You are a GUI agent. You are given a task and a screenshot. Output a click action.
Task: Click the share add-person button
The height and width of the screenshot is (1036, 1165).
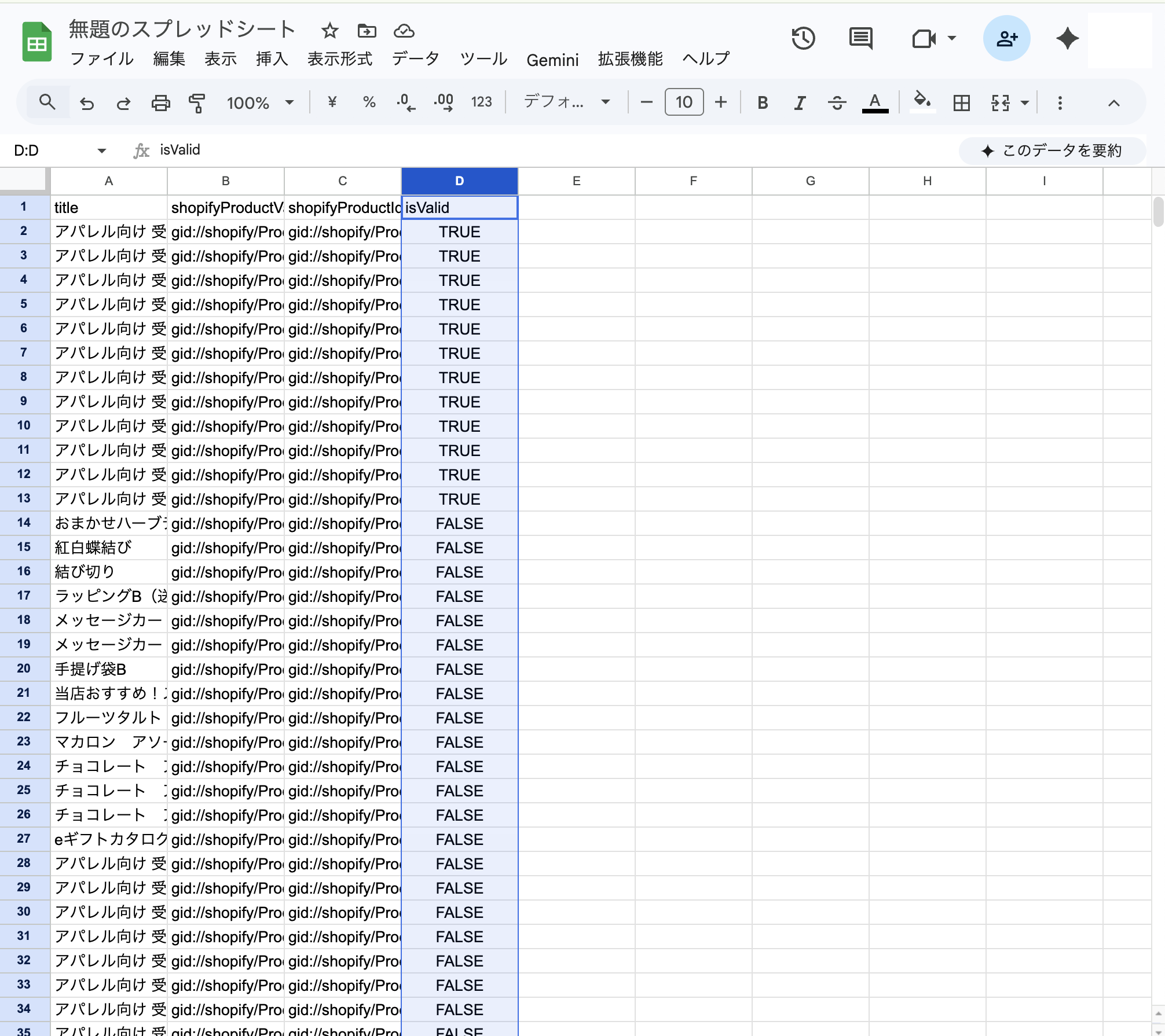(x=1006, y=39)
